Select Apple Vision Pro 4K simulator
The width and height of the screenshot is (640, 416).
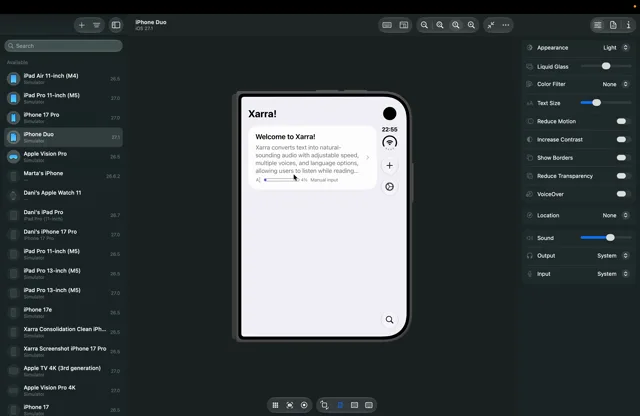coord(63,390)
